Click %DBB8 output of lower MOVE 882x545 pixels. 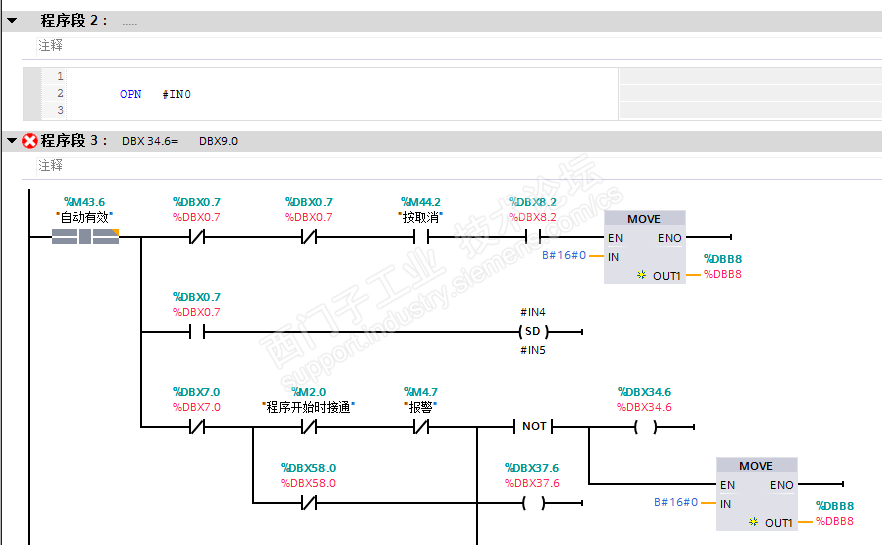click(x=835, y=521)
